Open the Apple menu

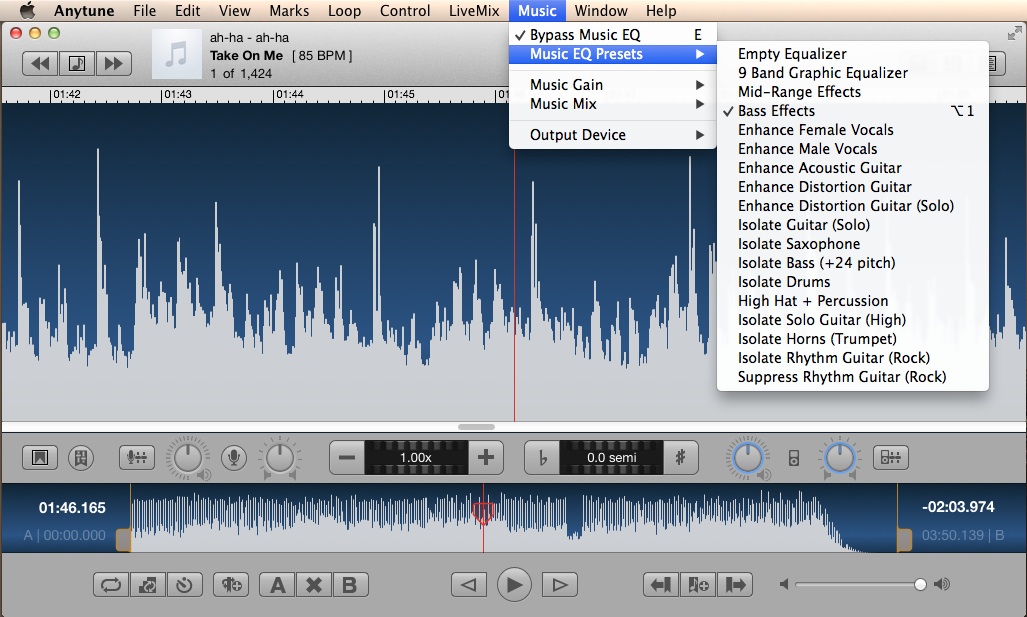coord(27,10)
